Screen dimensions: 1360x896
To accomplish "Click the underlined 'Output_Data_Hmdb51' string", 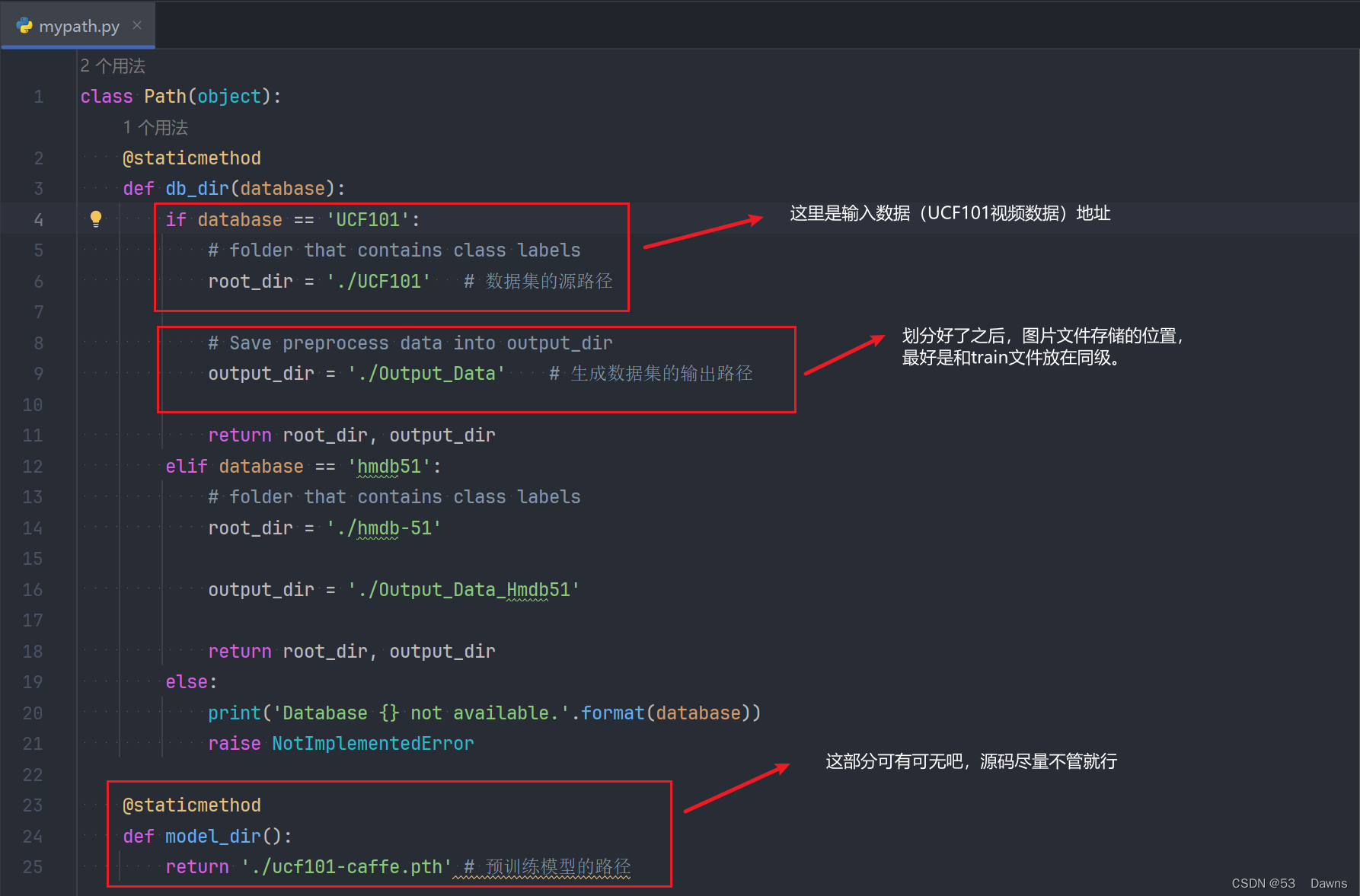I will tap(461, 589).
